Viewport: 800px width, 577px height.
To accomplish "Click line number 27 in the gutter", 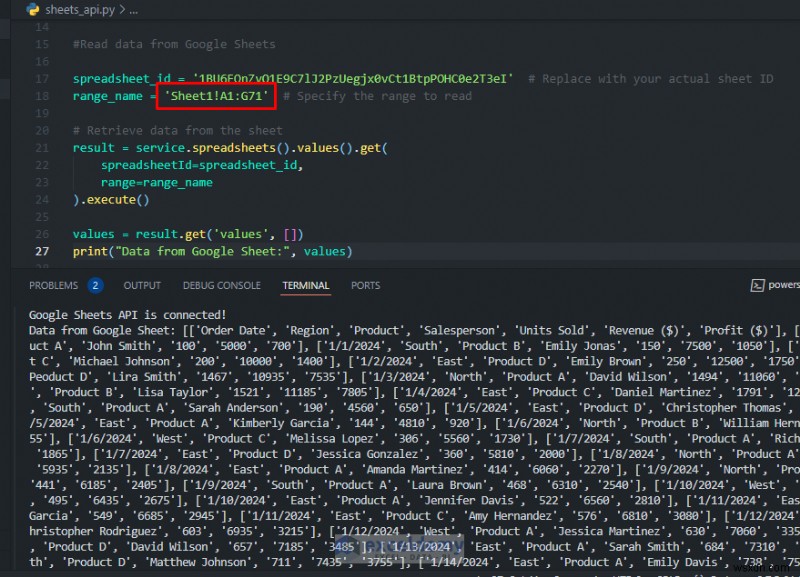I will 42,251.
